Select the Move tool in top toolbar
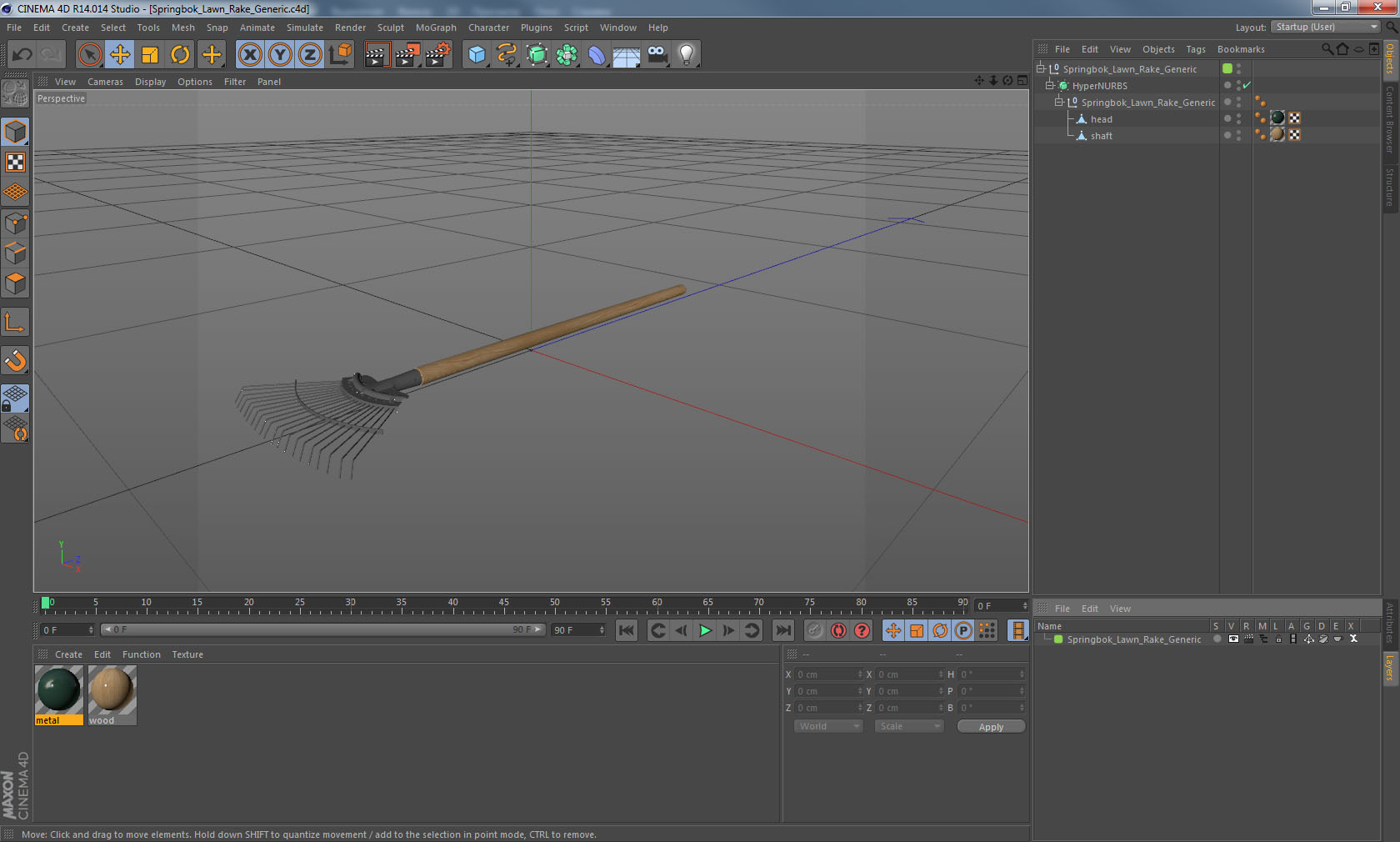 [120, 55]
